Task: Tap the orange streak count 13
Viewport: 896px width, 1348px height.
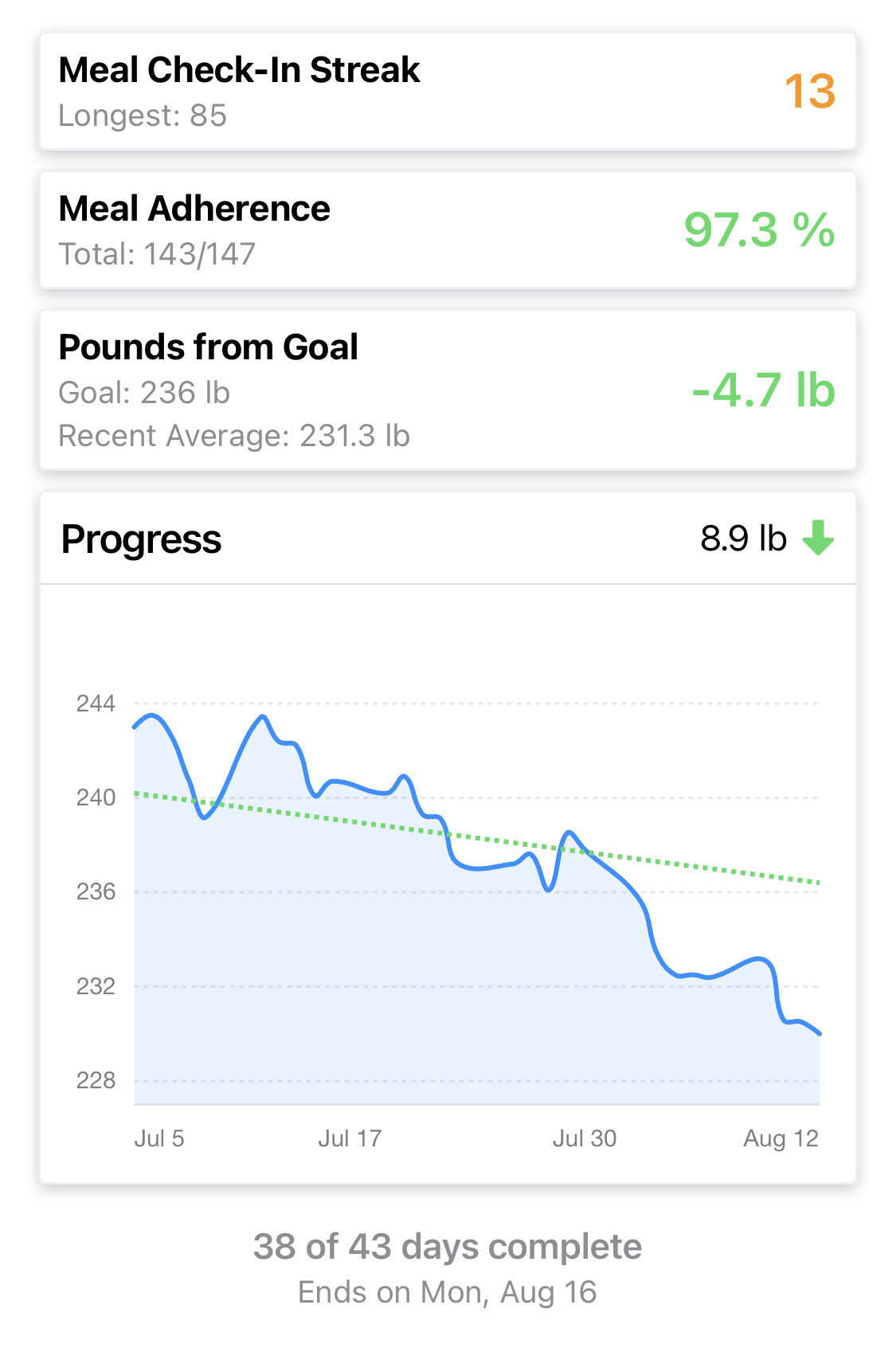Action: pos(809,92)
